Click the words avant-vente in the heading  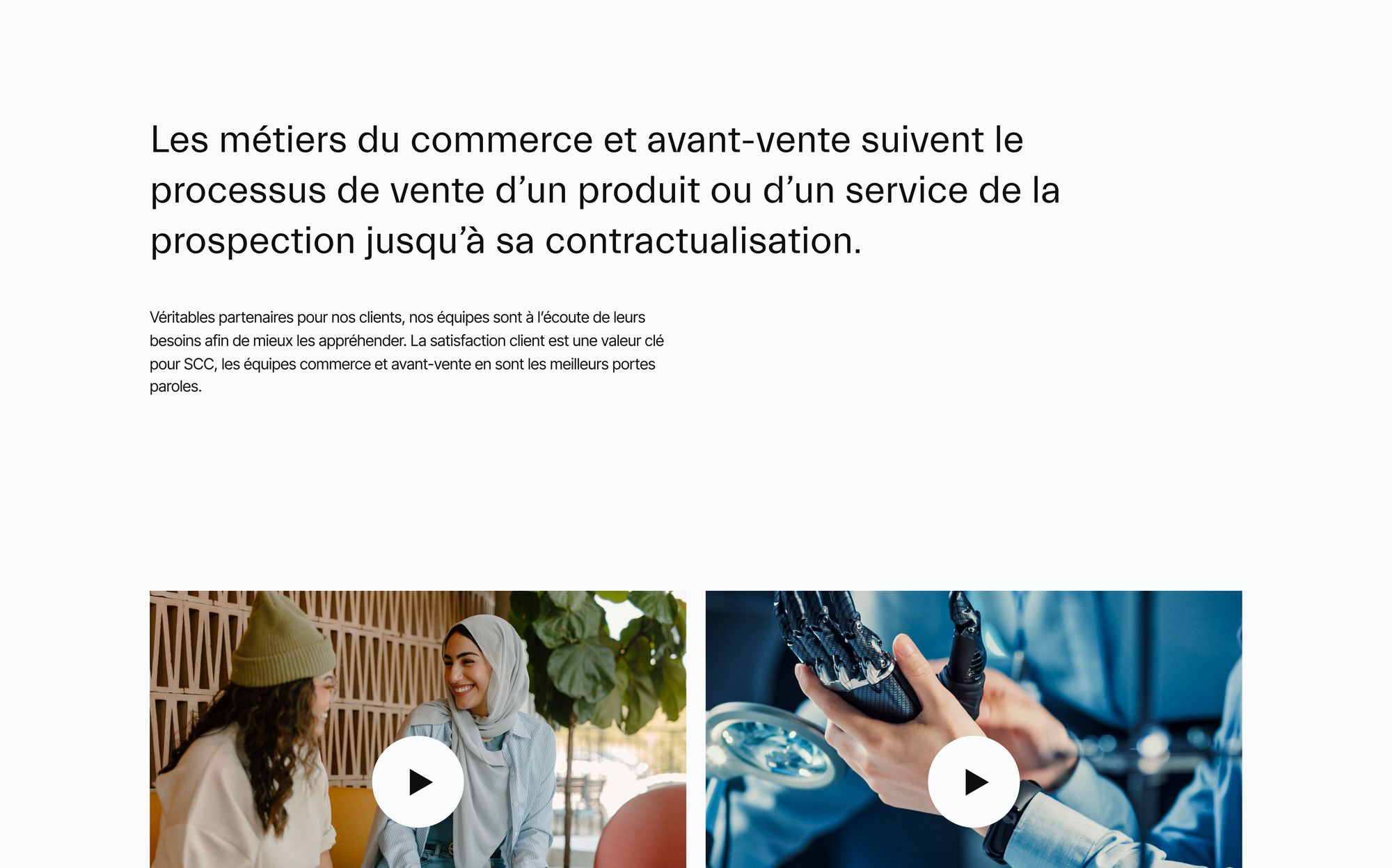point(748,140)
